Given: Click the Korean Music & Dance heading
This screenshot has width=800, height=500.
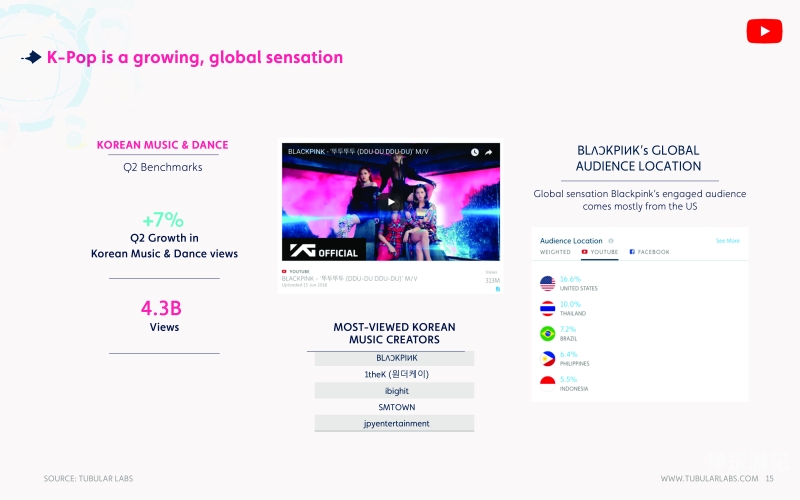Looking at the screenshot, I should (x=162, y=145).
